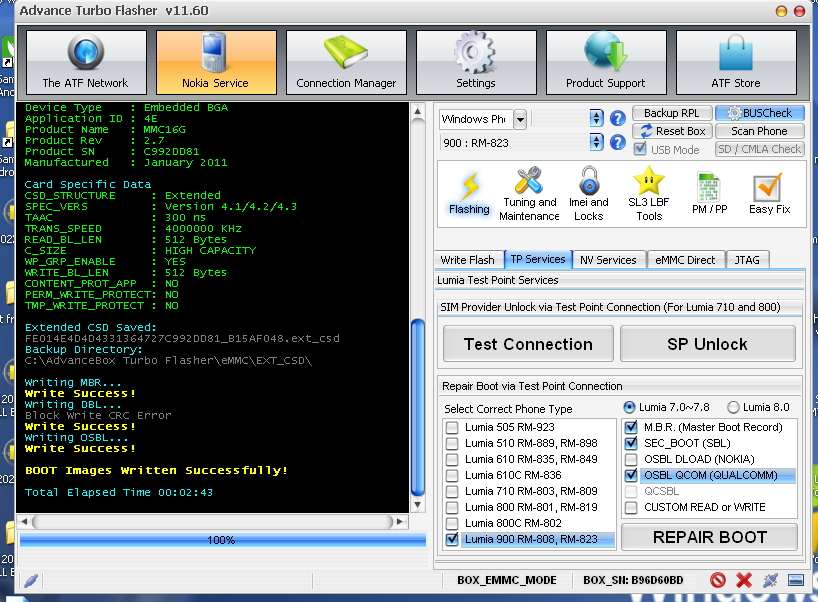Screen dimensions: 818x602
Task: Click the REPAIR BOOT button
Action: click(x=709, y=537)
